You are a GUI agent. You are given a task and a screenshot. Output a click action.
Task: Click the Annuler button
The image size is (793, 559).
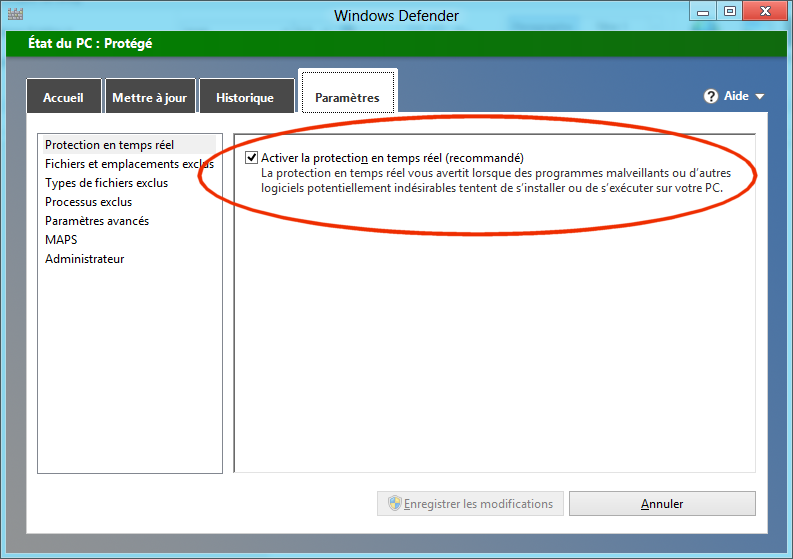pos(662,503)
